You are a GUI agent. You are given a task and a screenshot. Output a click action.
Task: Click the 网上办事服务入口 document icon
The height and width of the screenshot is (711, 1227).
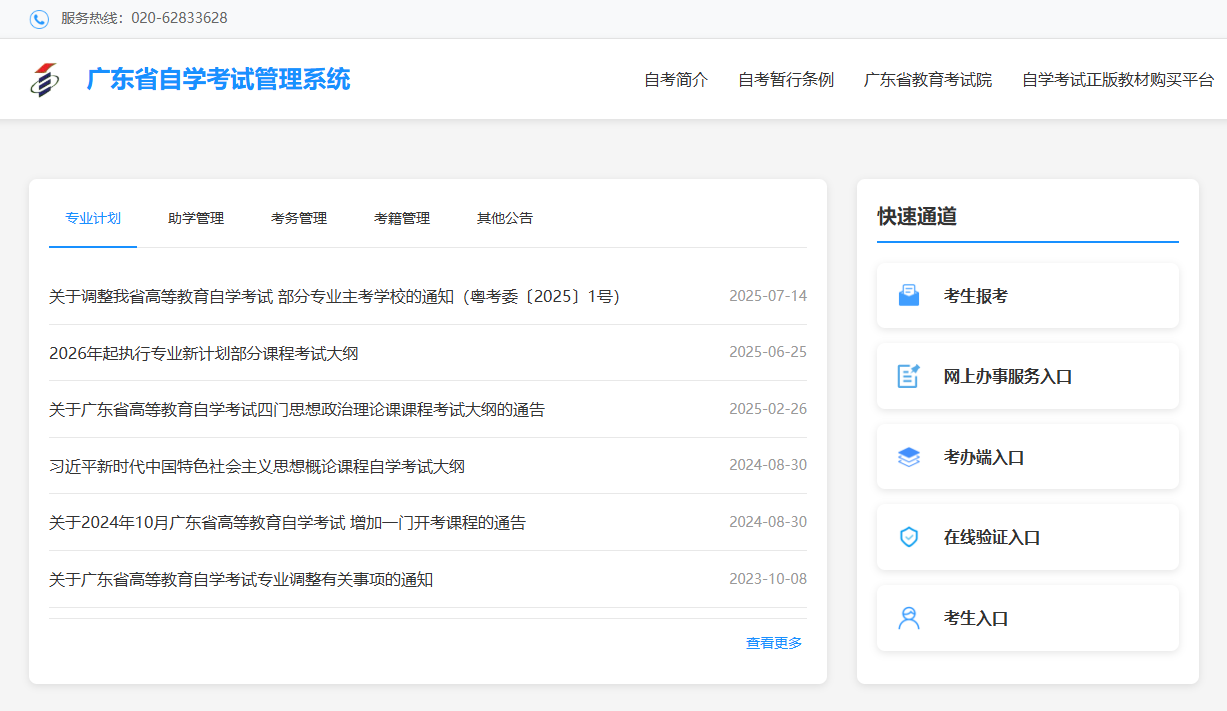pos(908,376)
